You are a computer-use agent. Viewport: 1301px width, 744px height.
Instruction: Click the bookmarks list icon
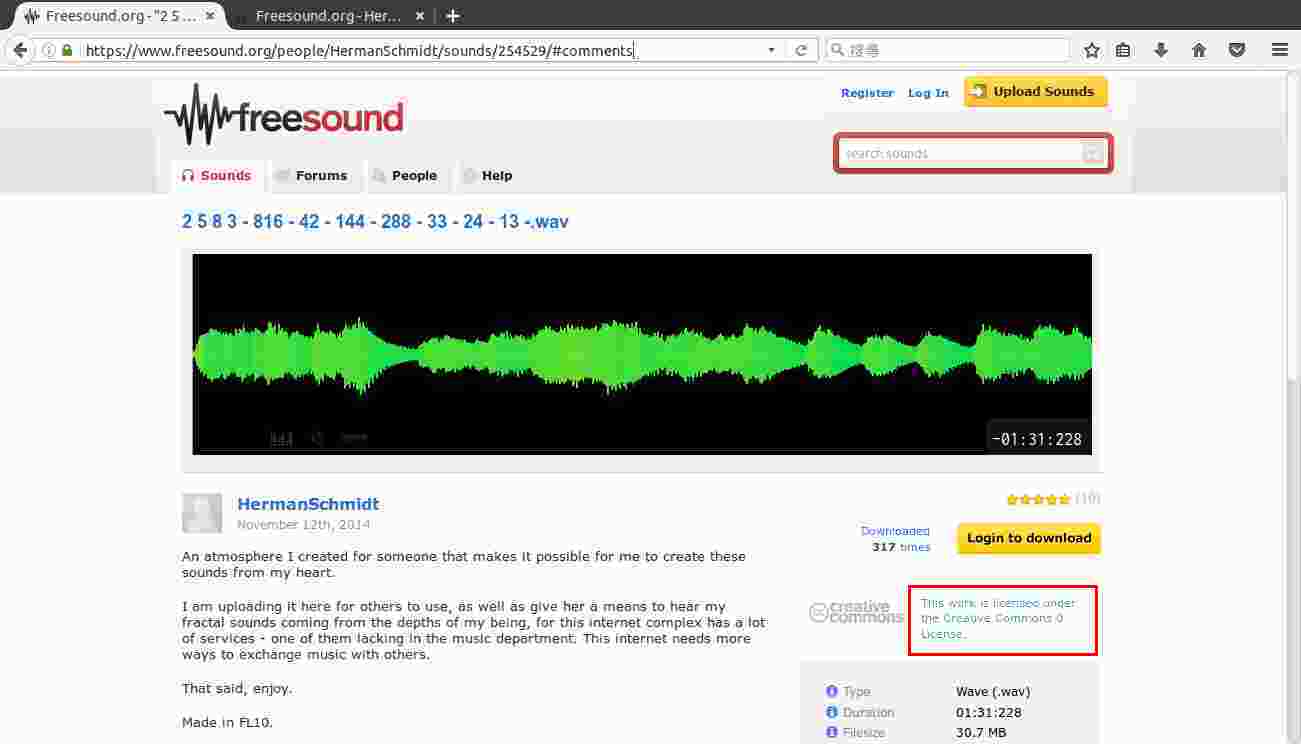(x=1124, y=50)
